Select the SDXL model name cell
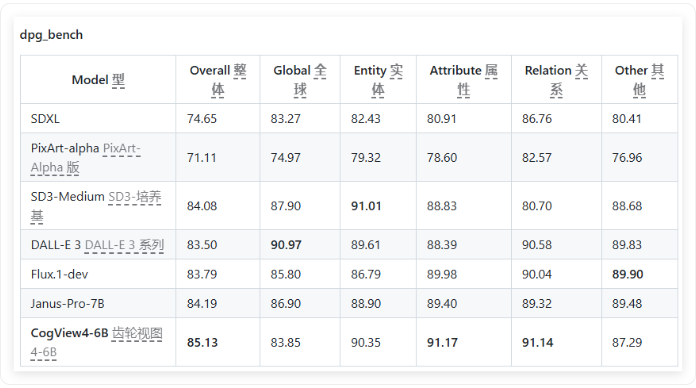 pyautogui.click(x=98, y=119)
